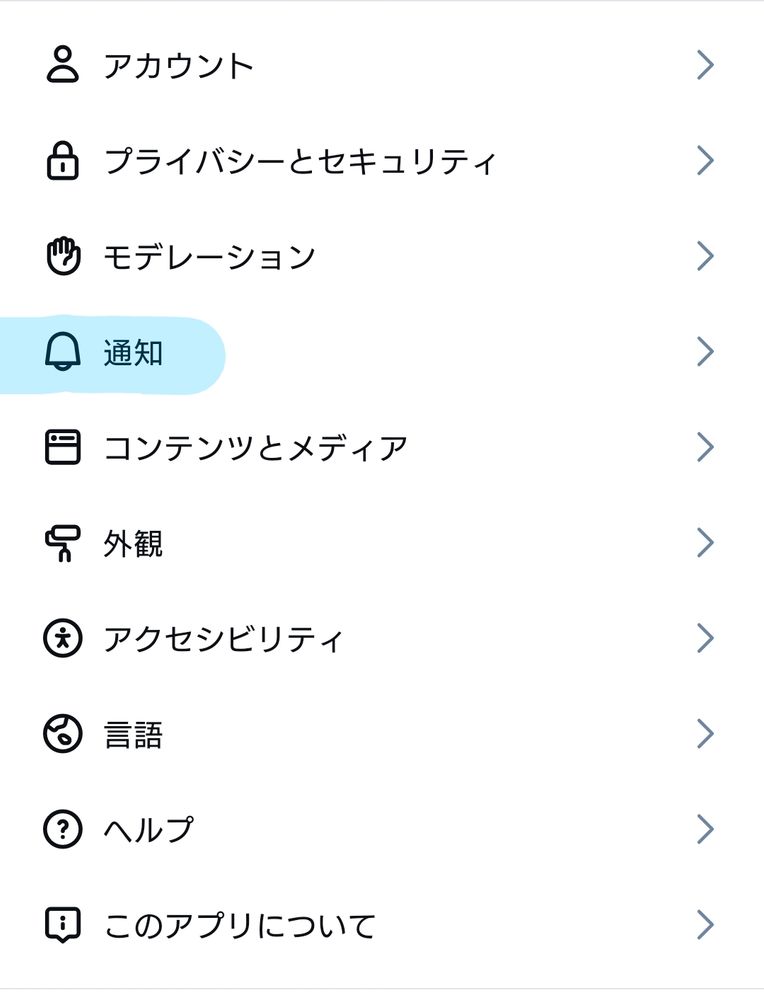
Task: Expand the アカウント row chevron
Action: [x=705, y=66]
